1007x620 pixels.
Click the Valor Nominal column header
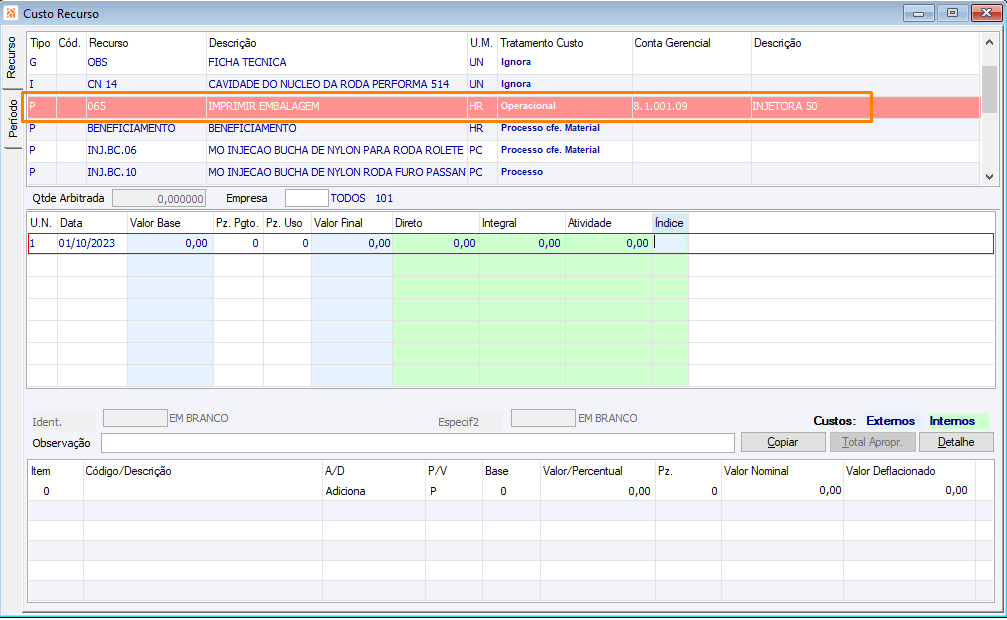click(756, 471)
